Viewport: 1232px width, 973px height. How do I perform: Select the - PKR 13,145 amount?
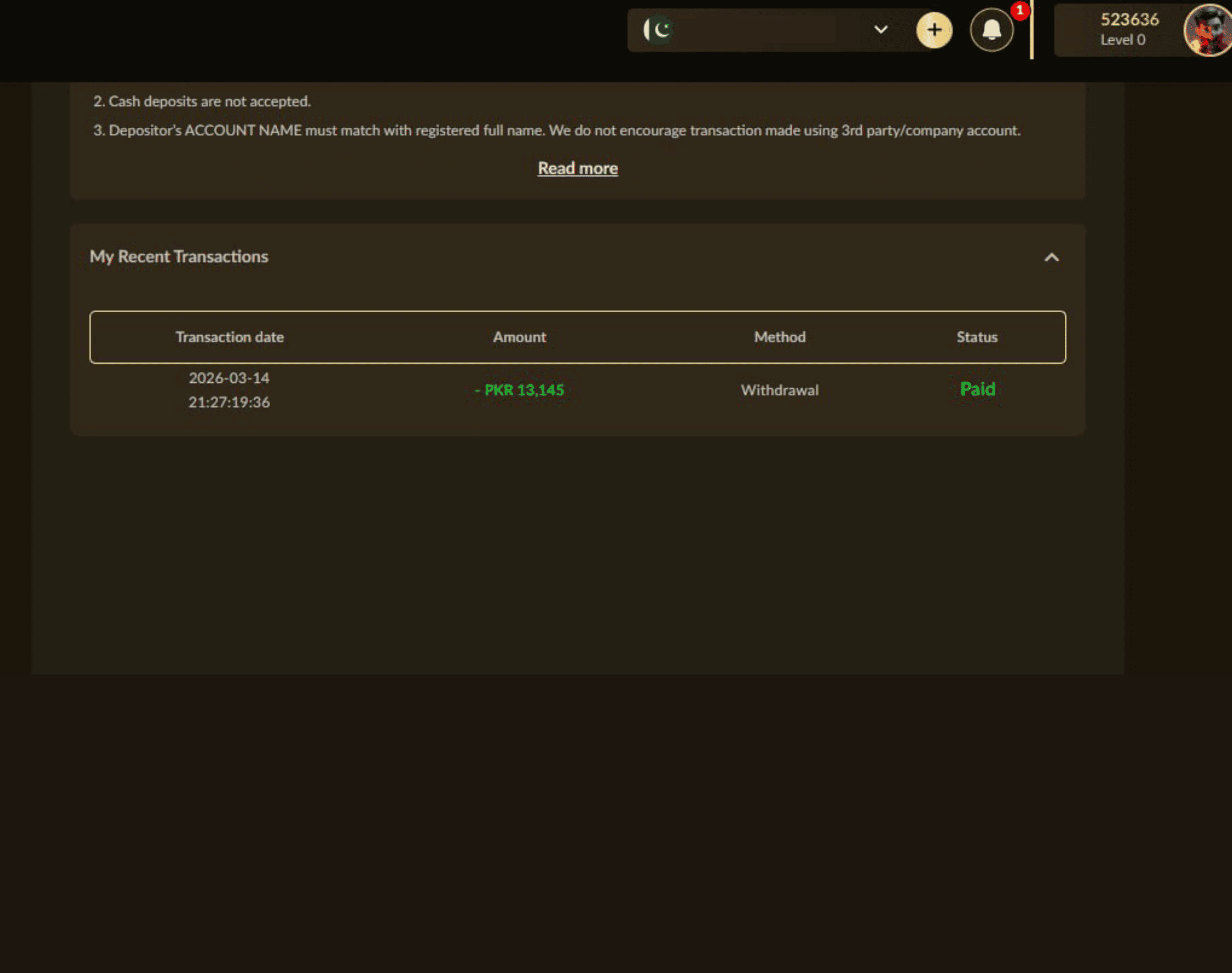click(520, 390)
